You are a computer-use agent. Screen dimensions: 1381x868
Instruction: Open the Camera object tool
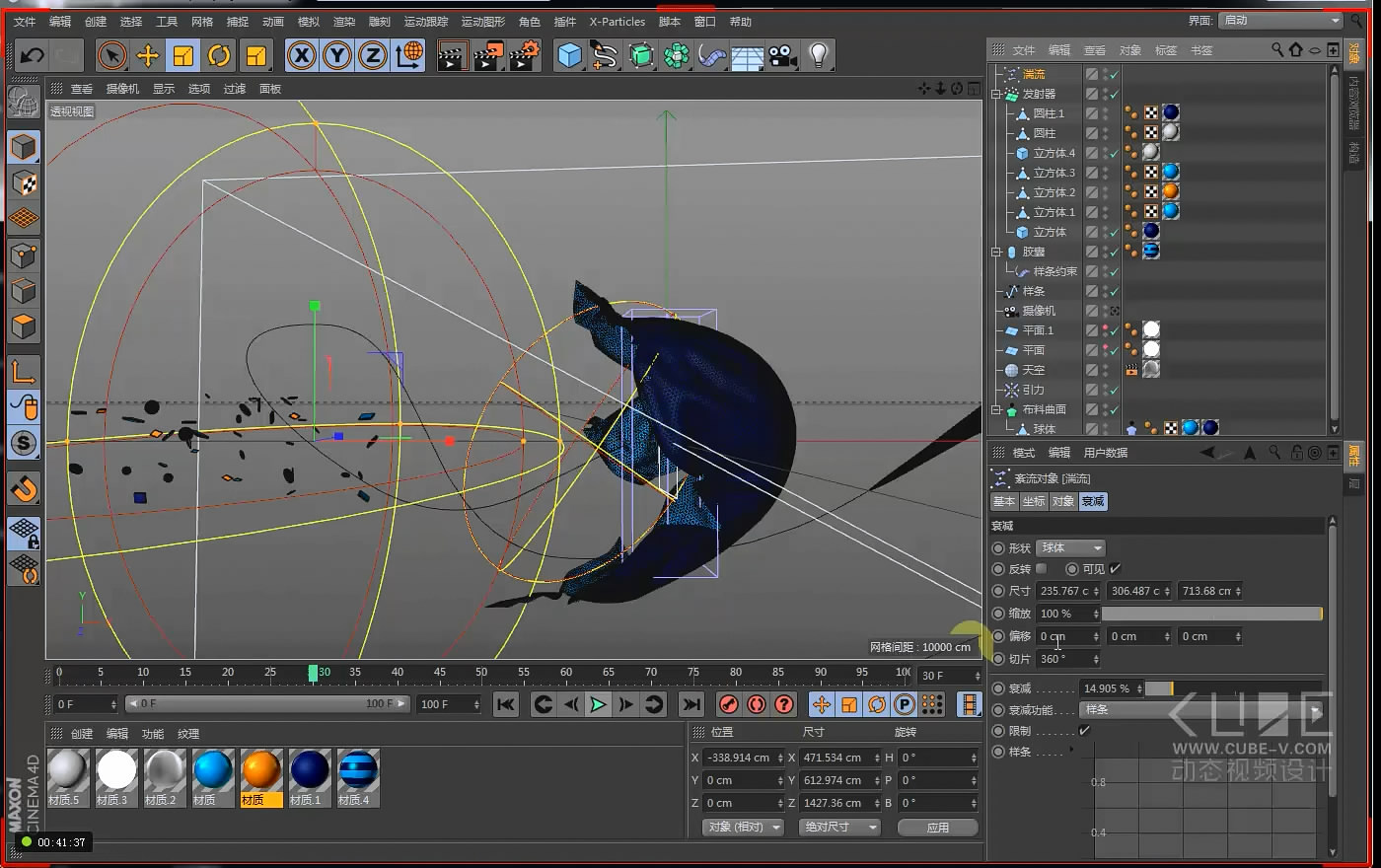783,56
